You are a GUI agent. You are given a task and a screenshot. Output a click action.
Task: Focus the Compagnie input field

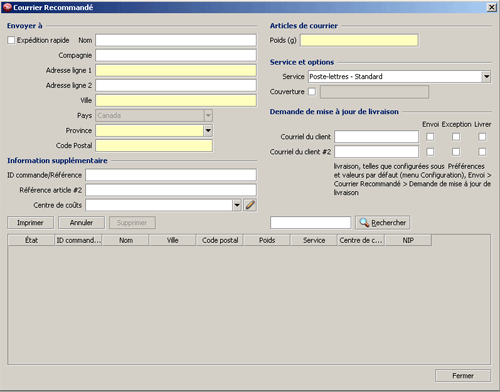point(176,55)
